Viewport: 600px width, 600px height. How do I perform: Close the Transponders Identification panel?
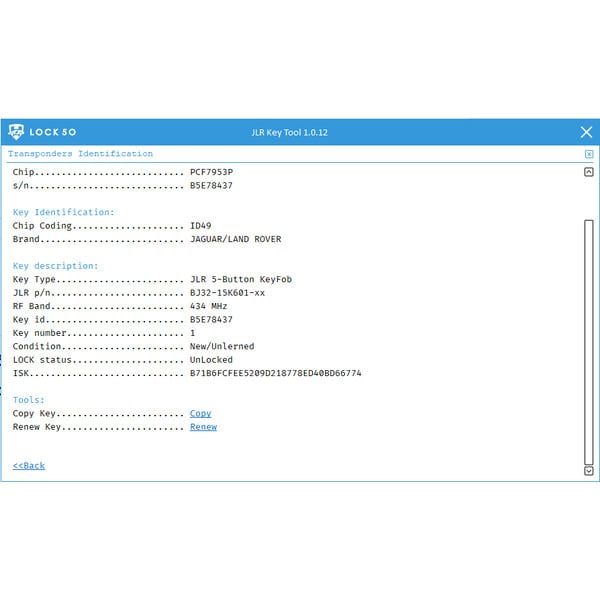point(589,154)
